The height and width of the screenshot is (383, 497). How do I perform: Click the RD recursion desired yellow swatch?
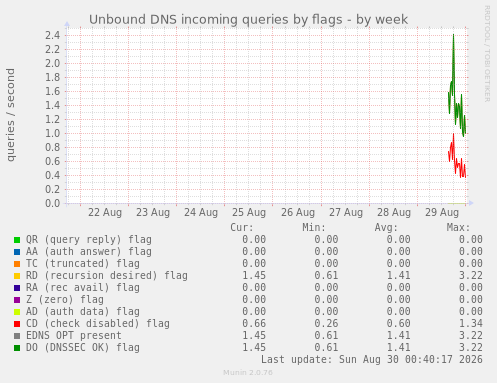coord(17,276)
